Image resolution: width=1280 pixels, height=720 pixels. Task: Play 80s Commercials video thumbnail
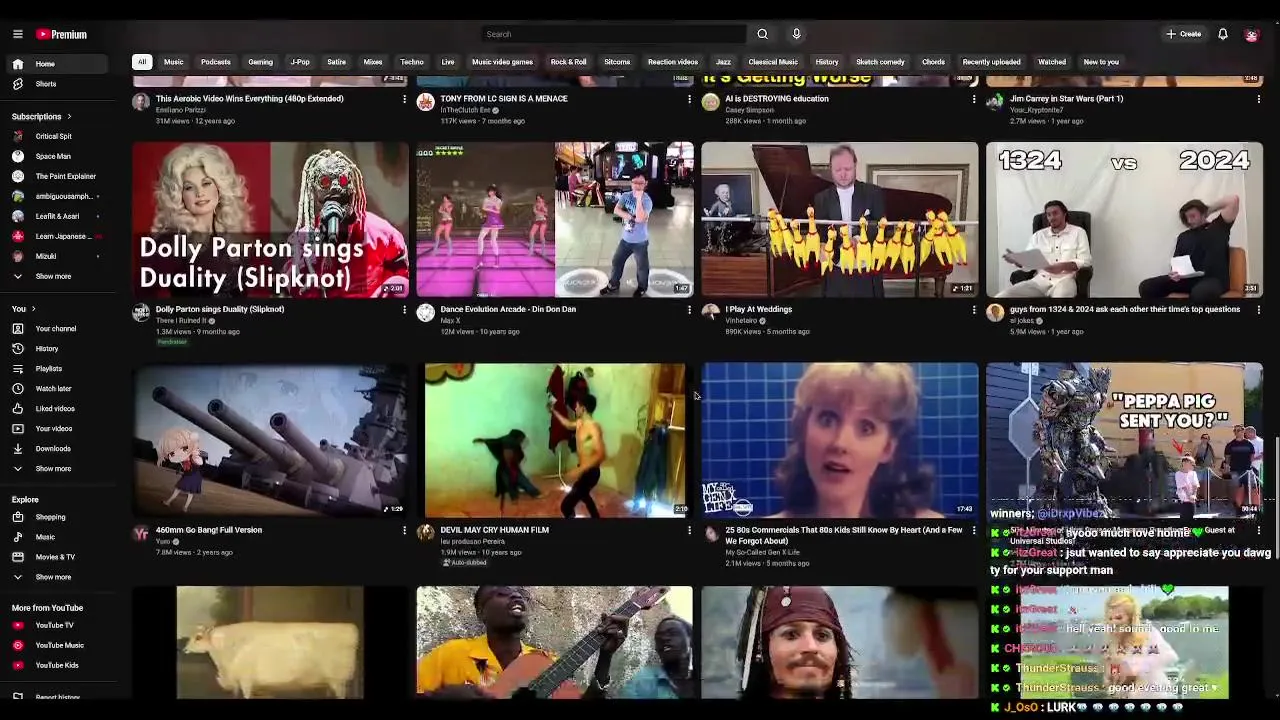[839, 440]
